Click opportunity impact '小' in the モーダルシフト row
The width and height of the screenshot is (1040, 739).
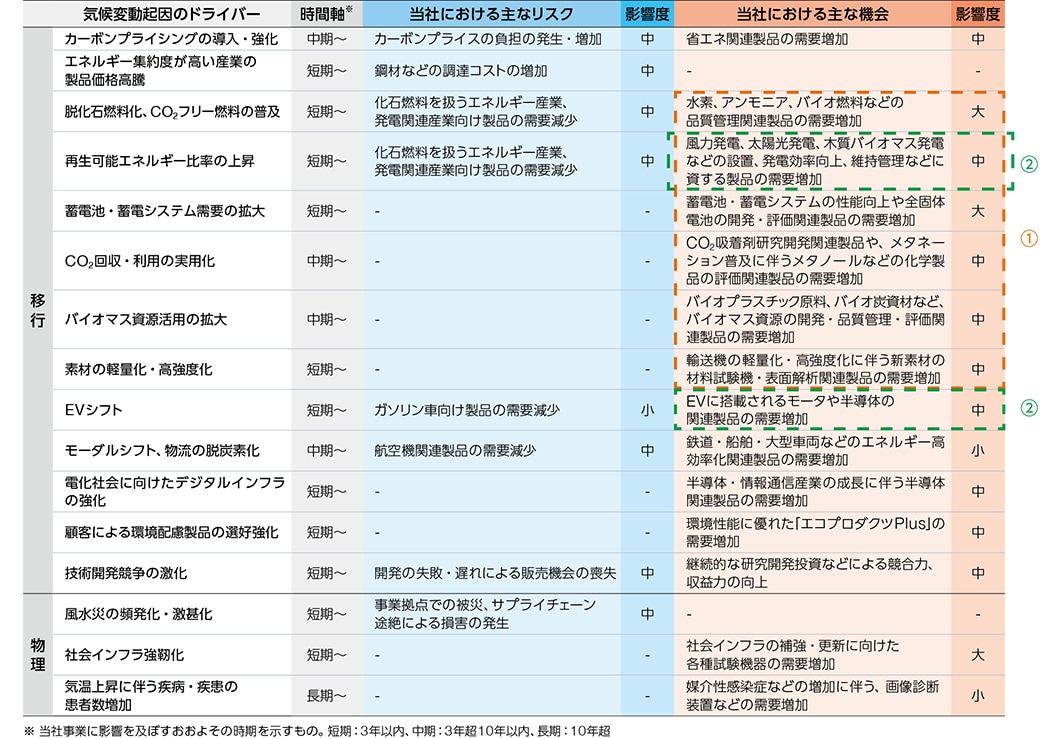tap(978, 450)
